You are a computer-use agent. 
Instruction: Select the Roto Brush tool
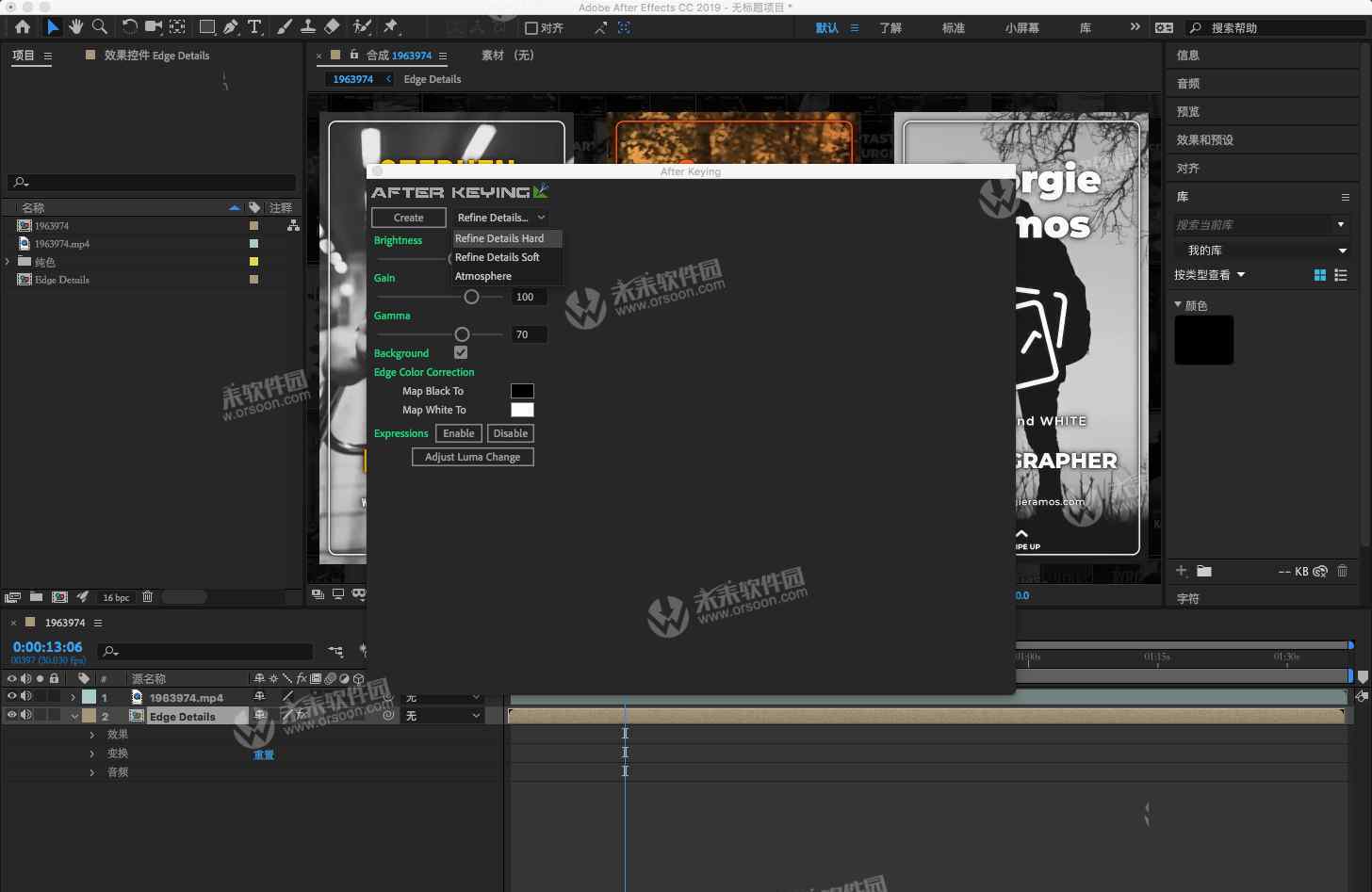coord(362,27)
